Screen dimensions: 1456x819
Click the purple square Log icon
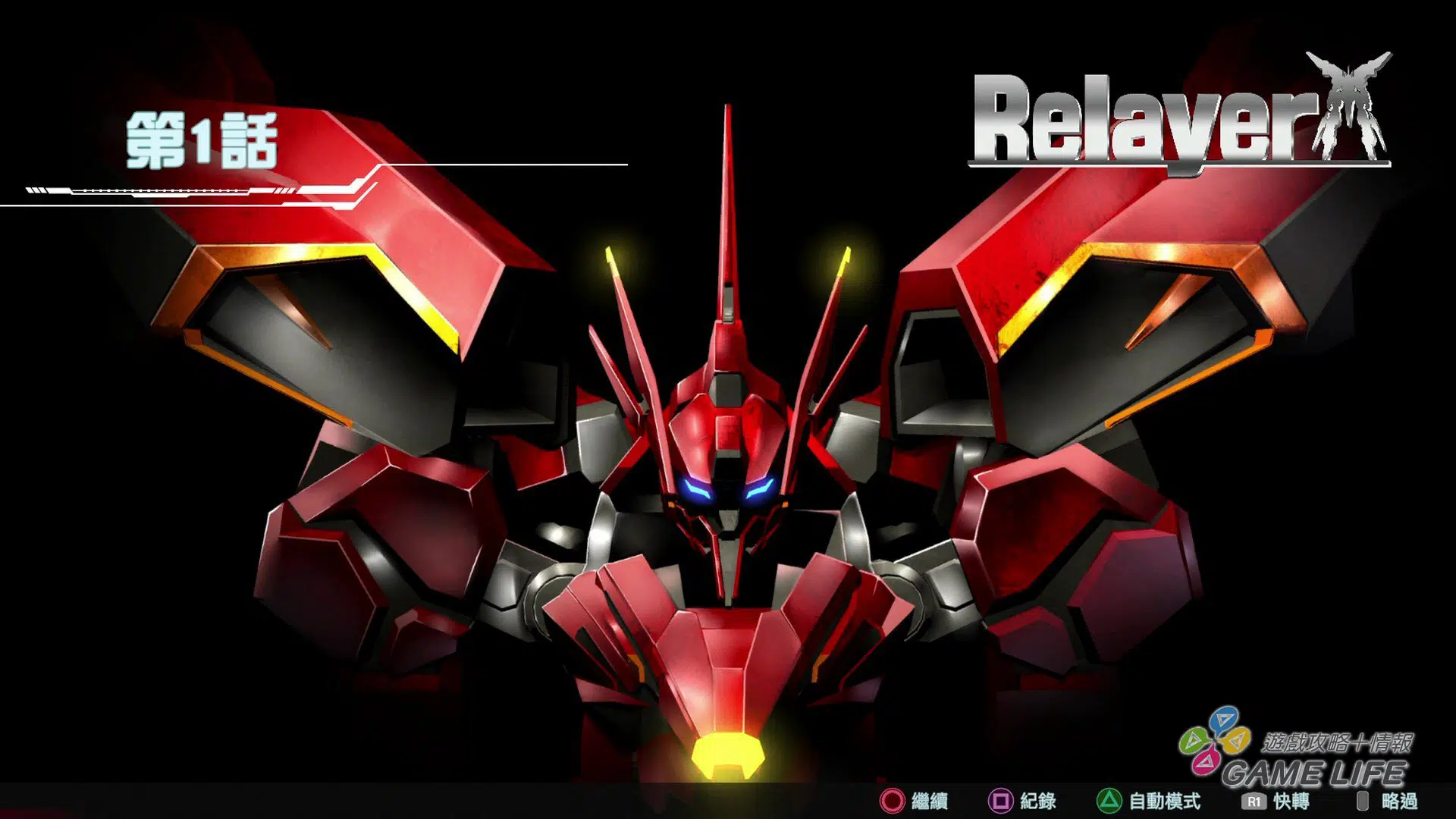click(1000, 801)
